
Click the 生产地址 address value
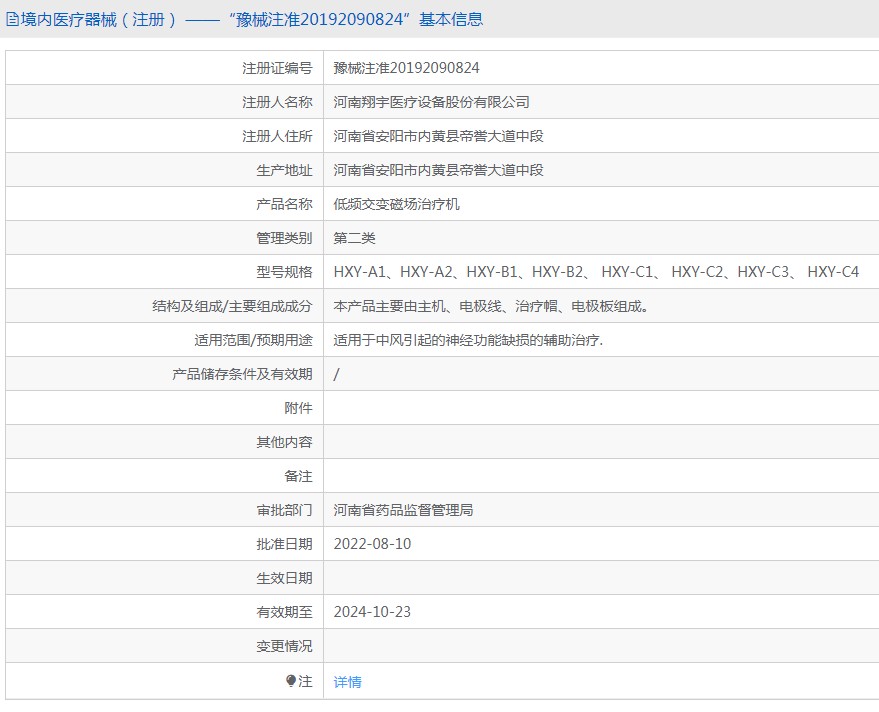click(438, 170)
